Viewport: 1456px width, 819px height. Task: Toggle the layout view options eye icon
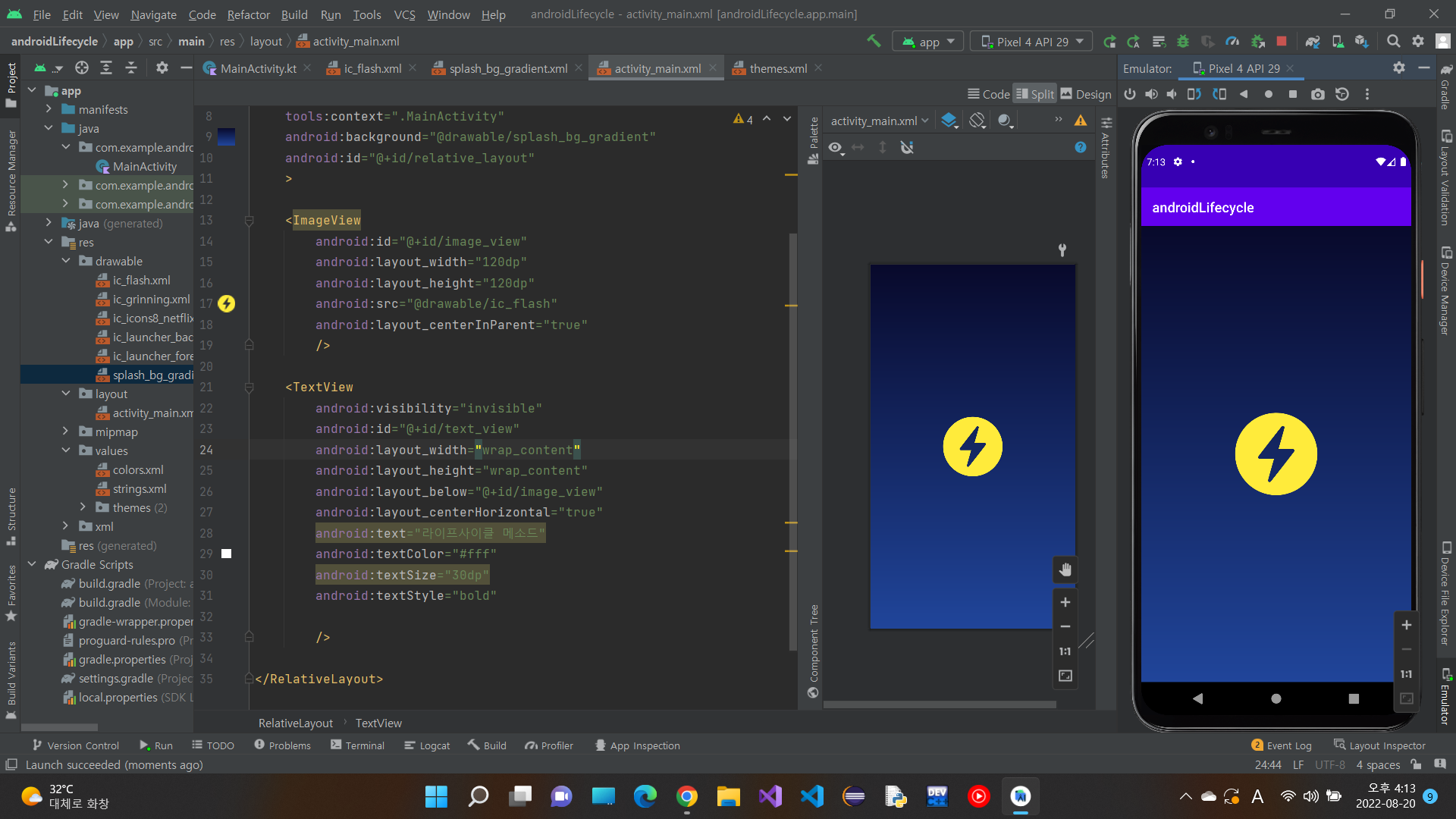[x=835, y=148]
